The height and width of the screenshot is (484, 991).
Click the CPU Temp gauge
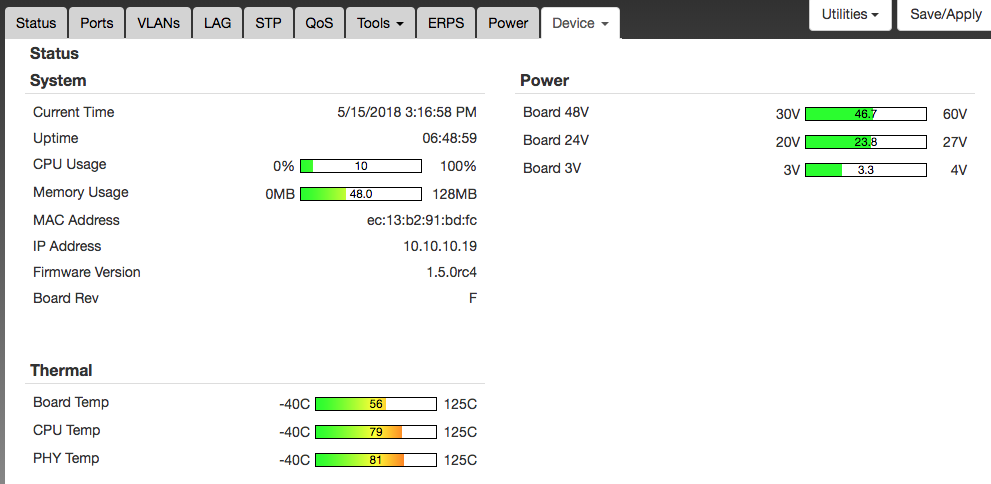click(376, 432)
